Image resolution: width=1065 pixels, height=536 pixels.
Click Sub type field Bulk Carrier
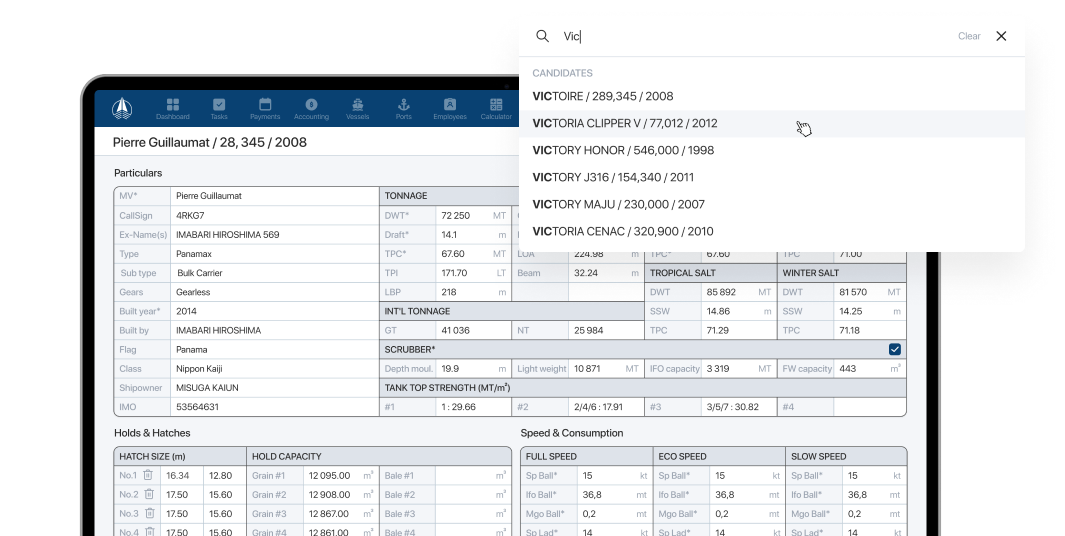274,272
